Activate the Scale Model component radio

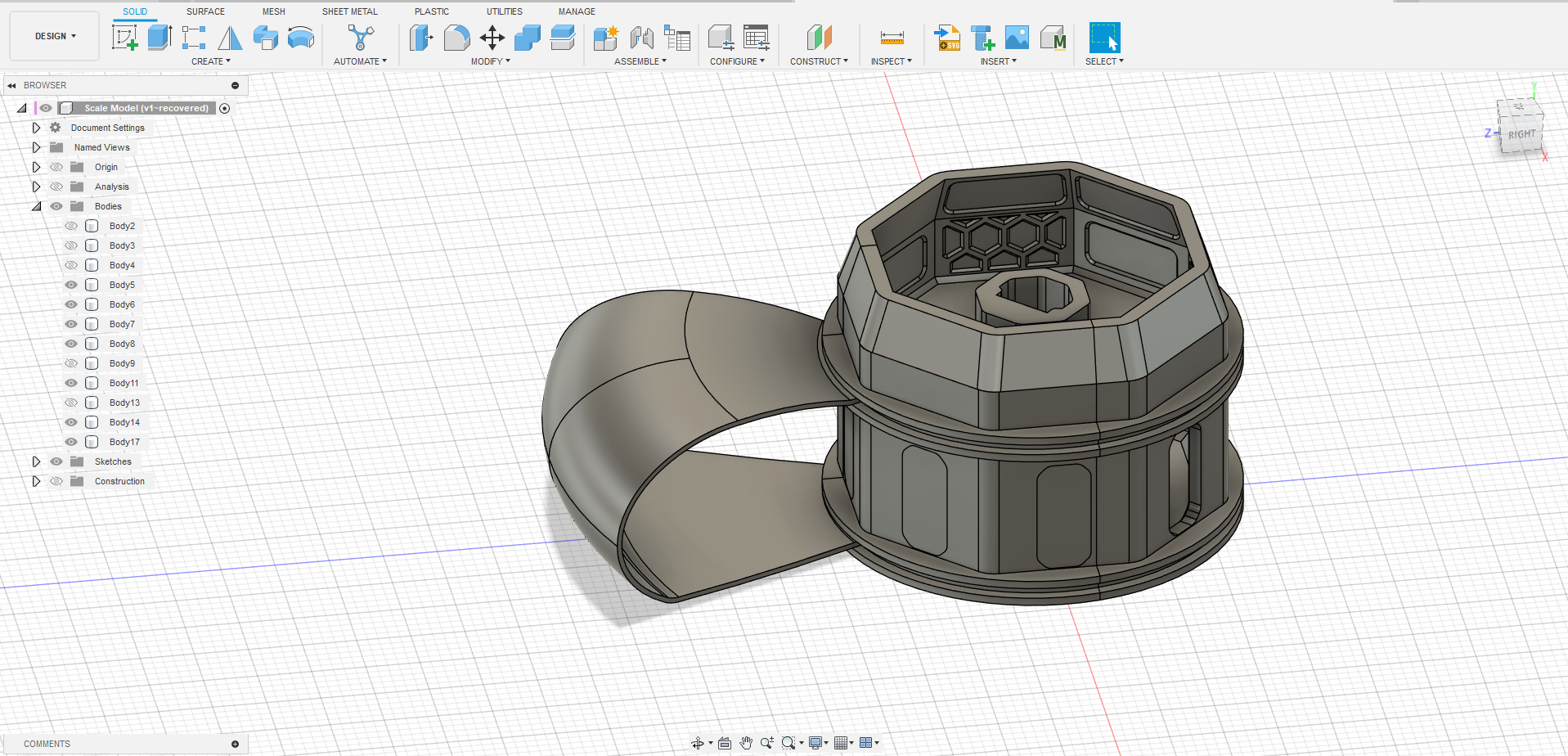(x=225, y=108)
